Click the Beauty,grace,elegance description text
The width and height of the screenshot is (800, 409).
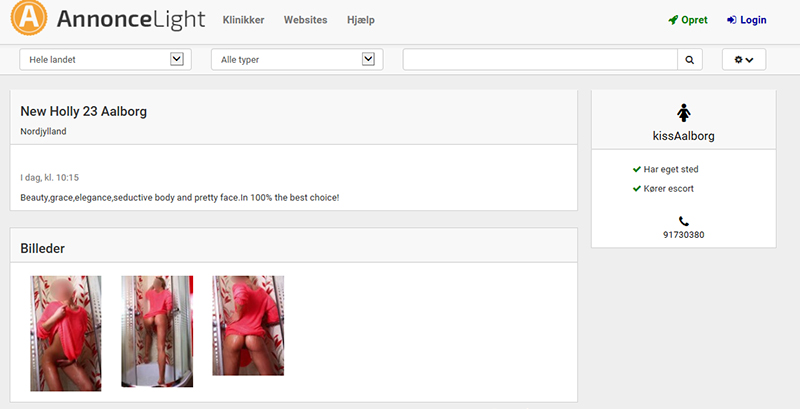[x=180, y=197]
